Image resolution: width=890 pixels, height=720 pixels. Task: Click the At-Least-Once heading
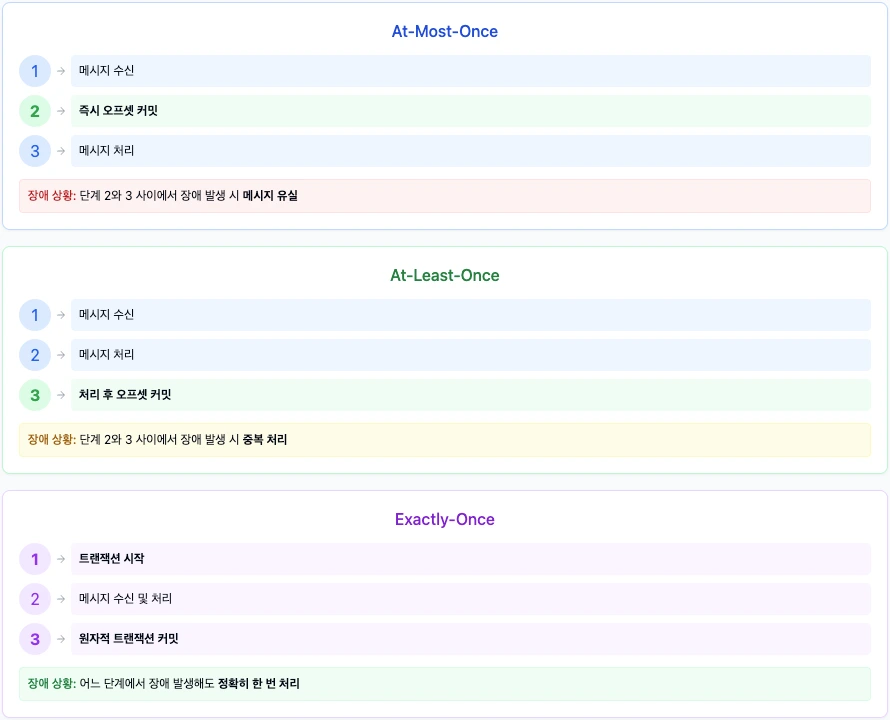[444, 275]
